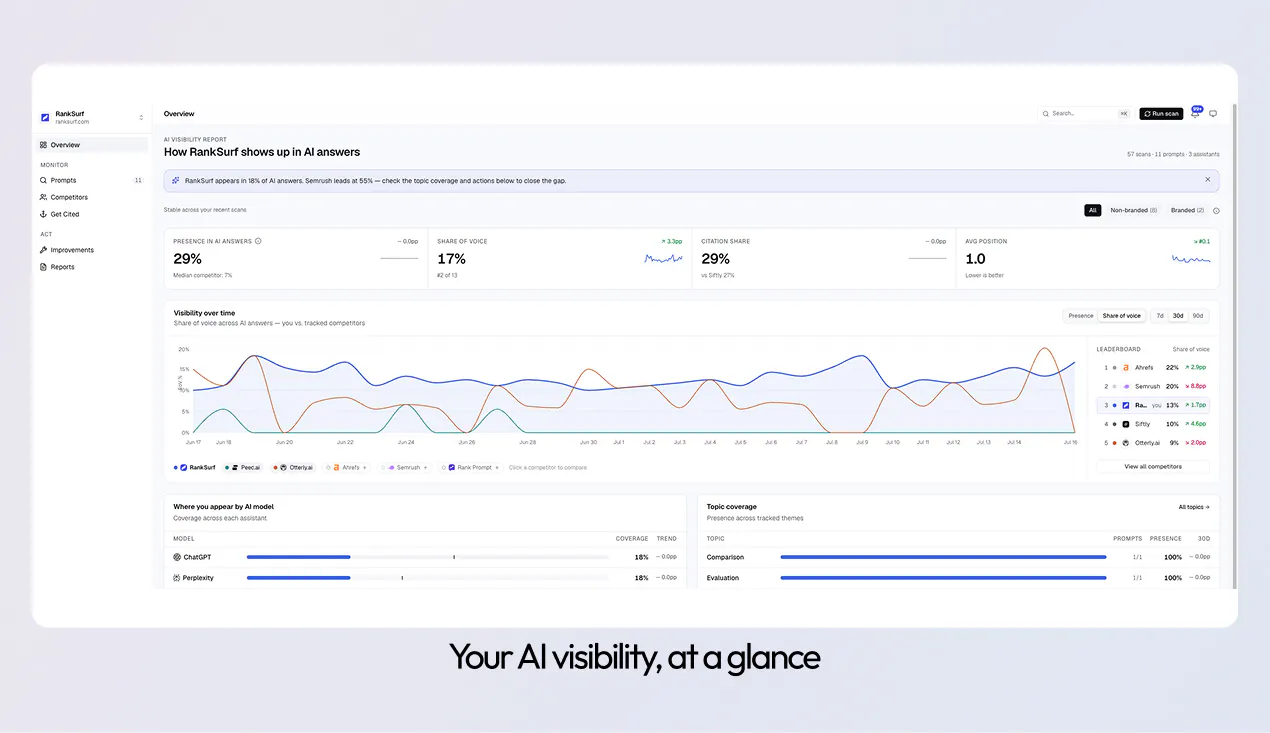
Task: Toggle Peec.ai series in chart legend
Action: [243, 467]
